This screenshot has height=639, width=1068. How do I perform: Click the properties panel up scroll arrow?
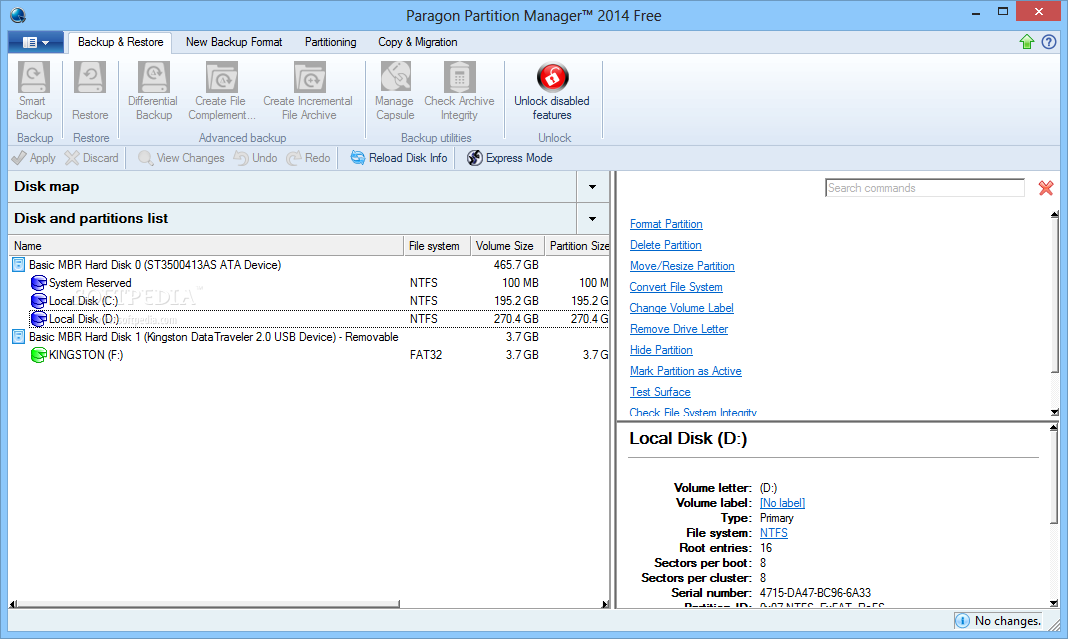pos(1054,428)
